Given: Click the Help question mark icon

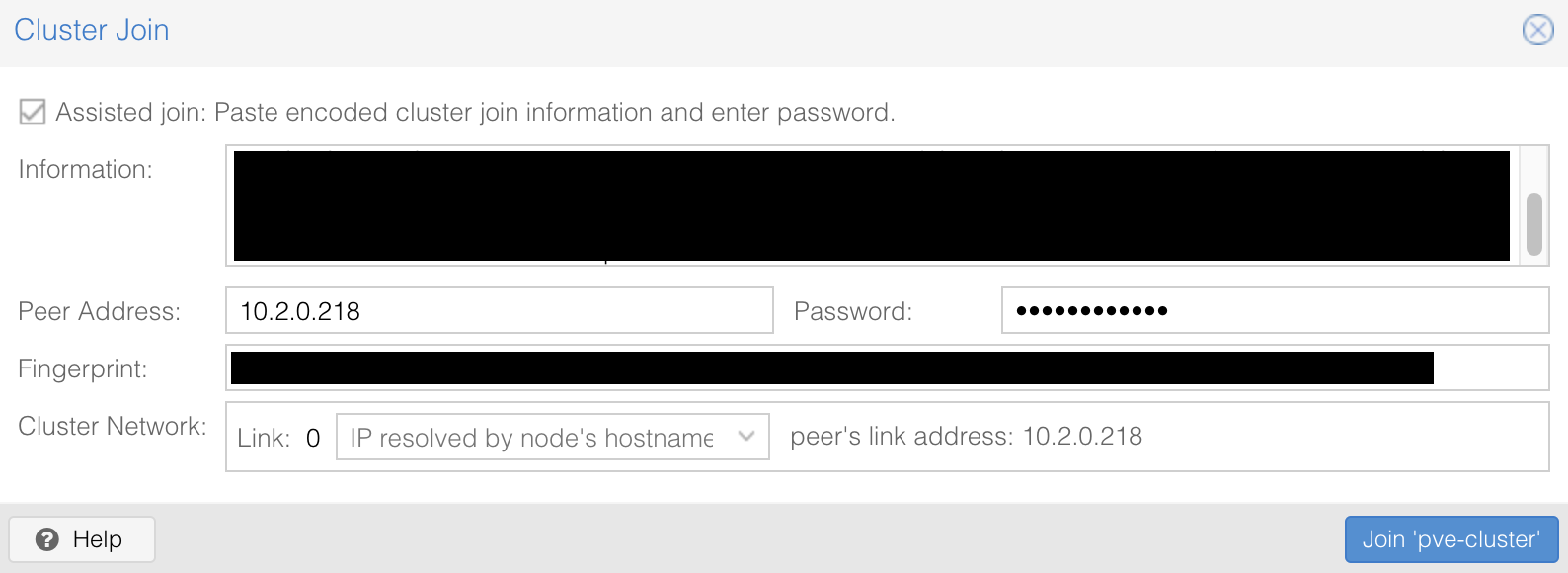Looking at the screenshot, I should pos(46,539).
